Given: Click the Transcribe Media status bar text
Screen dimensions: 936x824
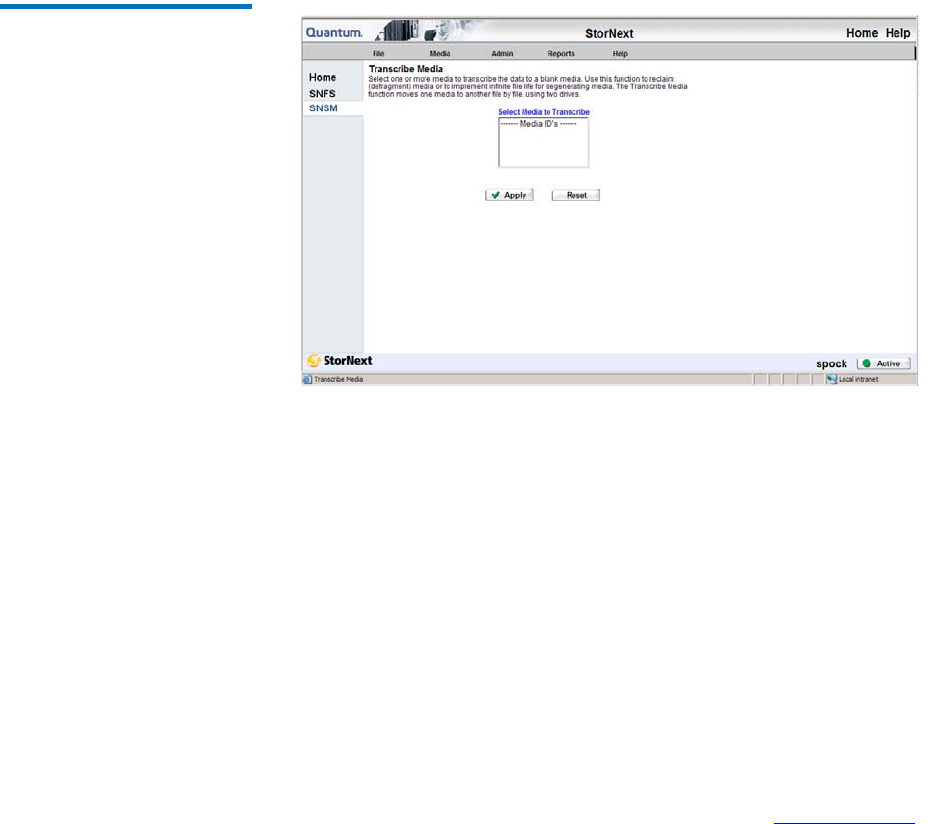Looking at the screenshot, I should pyautogui.click(x=338, y=379).
